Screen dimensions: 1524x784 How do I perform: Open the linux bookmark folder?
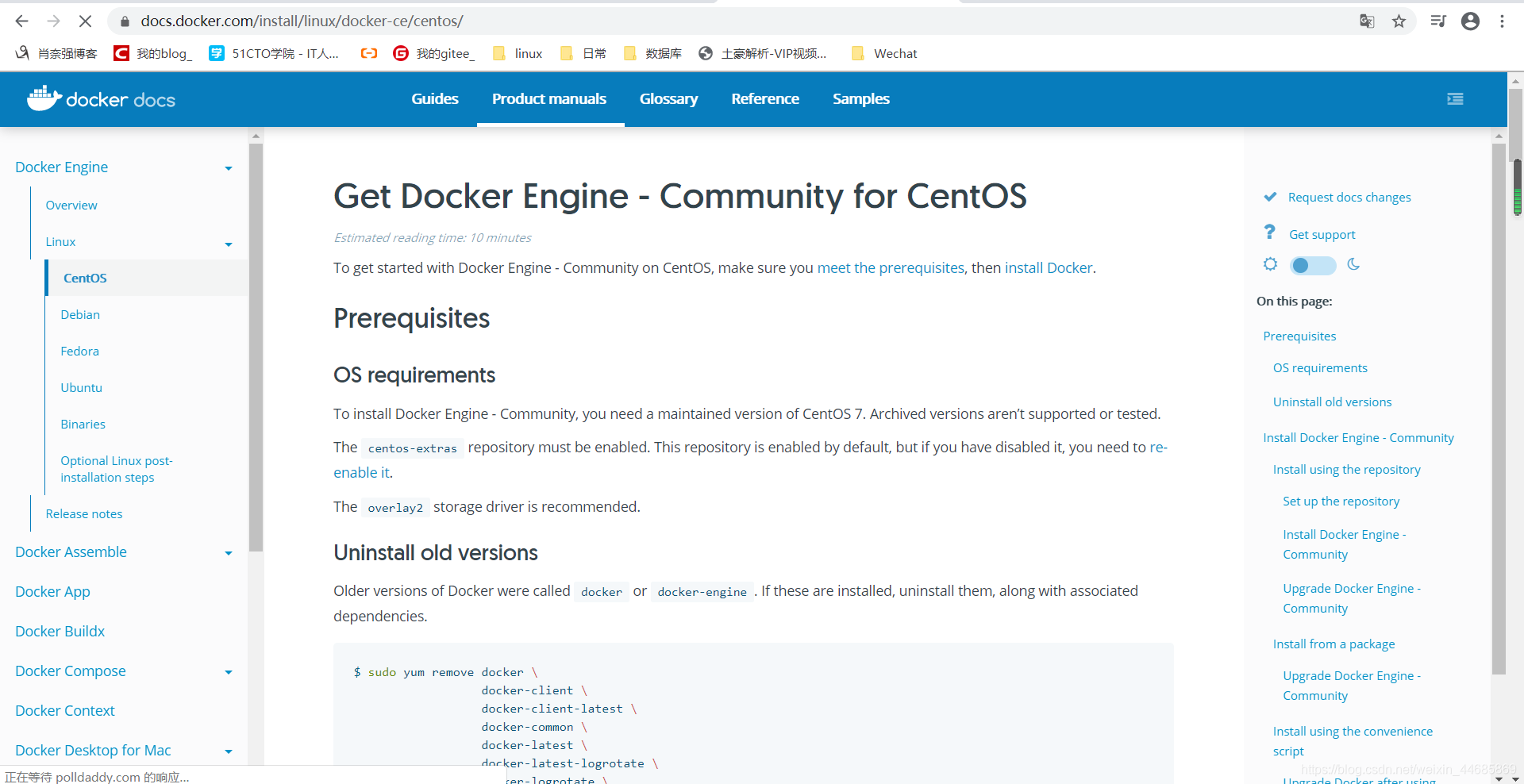[518, 53]
